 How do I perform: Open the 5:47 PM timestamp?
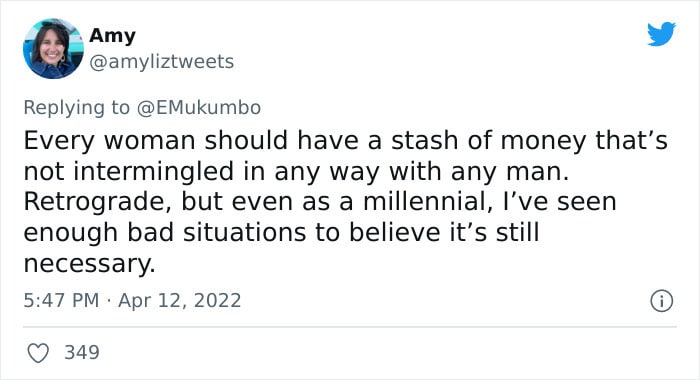coord(61,300)
